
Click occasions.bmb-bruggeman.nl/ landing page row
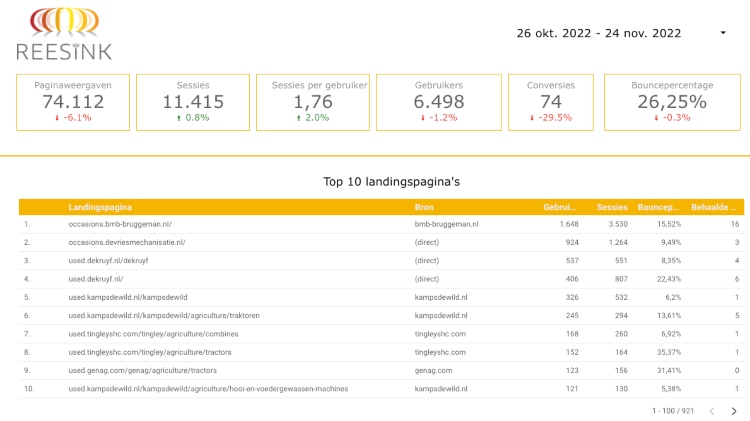point(120,225)
